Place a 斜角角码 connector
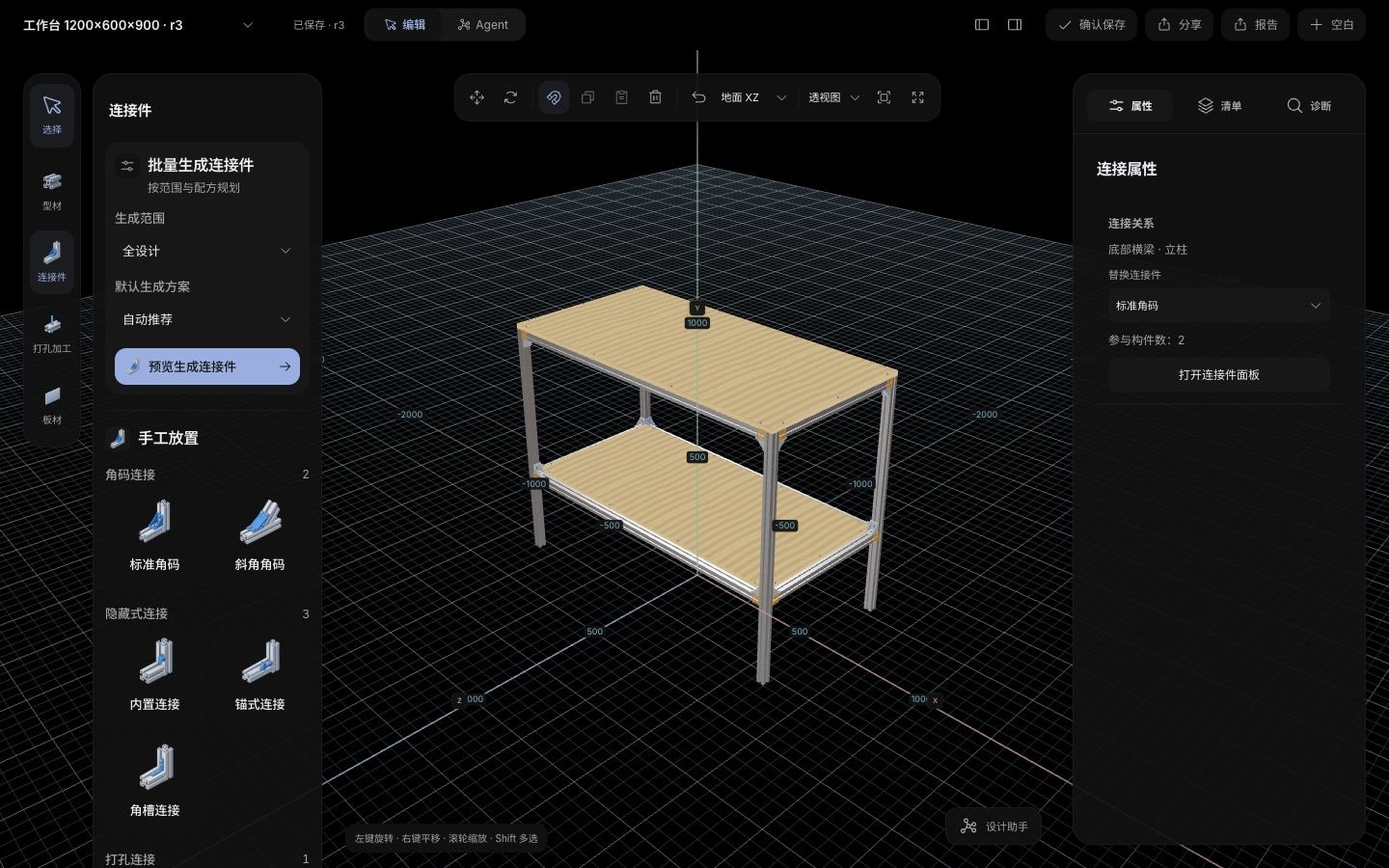 [259, 533]
